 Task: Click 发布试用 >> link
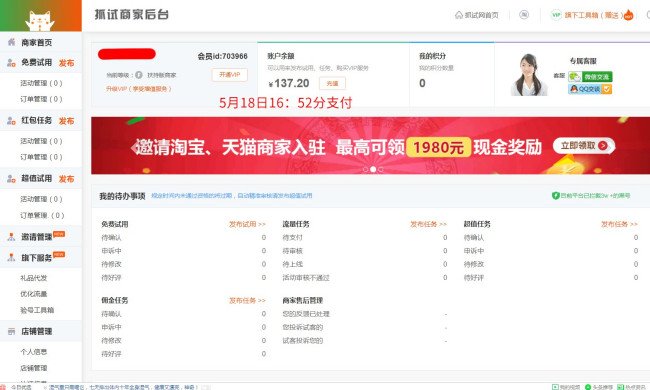coord(247,224)
